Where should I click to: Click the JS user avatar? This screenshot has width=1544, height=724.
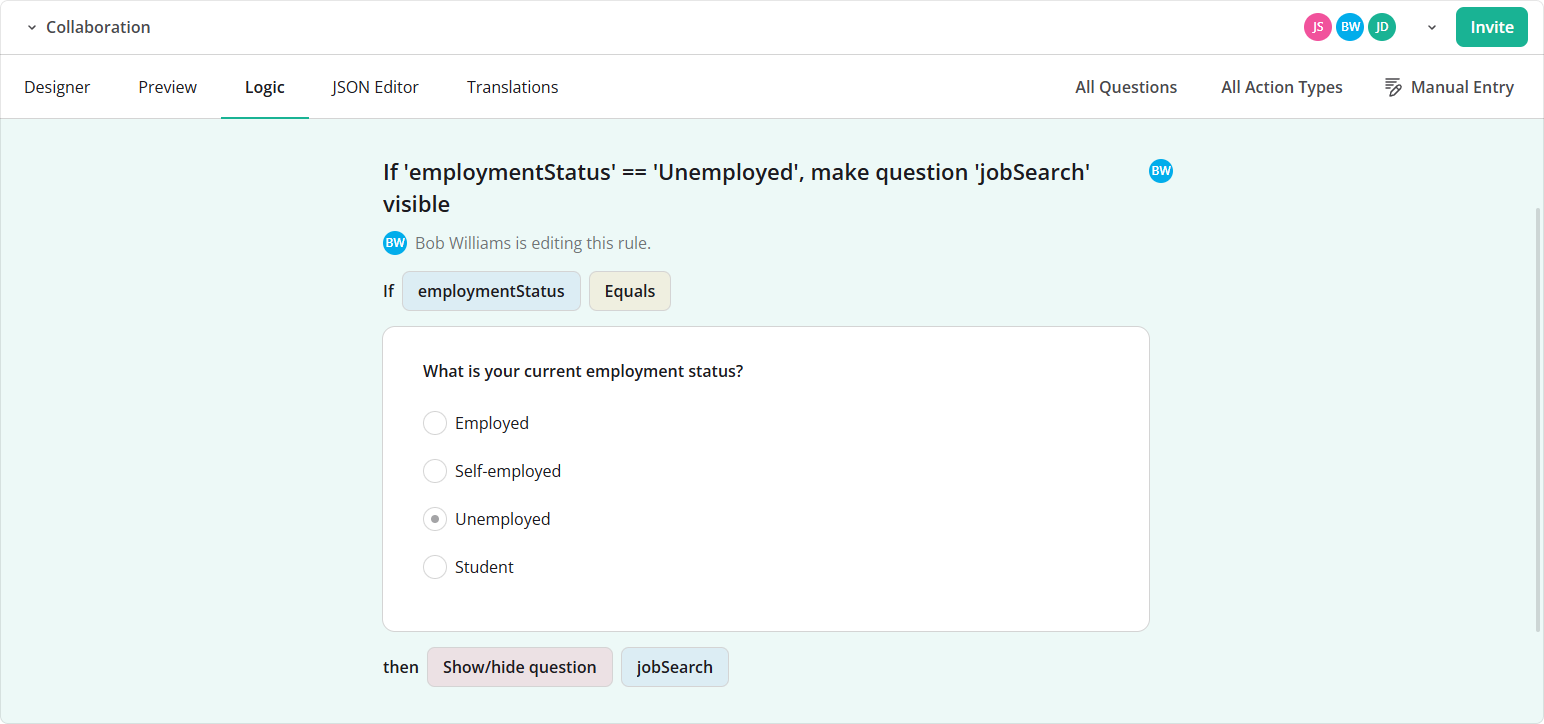click(1318, 27)
